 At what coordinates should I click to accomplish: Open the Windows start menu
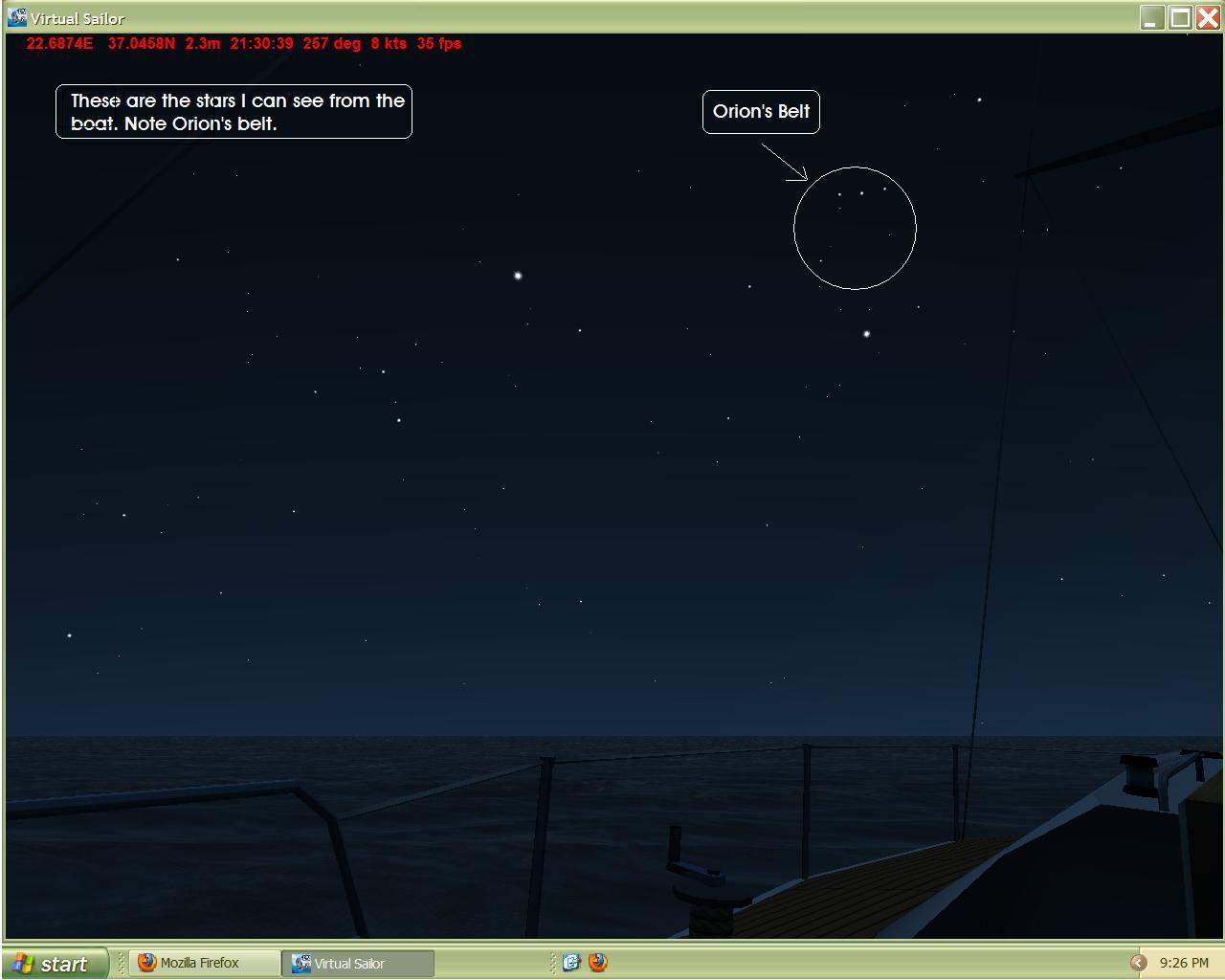coord(53,963)
